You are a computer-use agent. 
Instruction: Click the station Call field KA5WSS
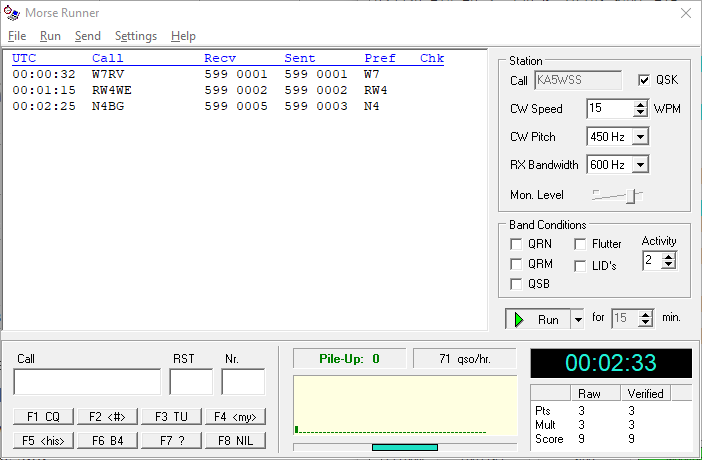tap(578, 81)
